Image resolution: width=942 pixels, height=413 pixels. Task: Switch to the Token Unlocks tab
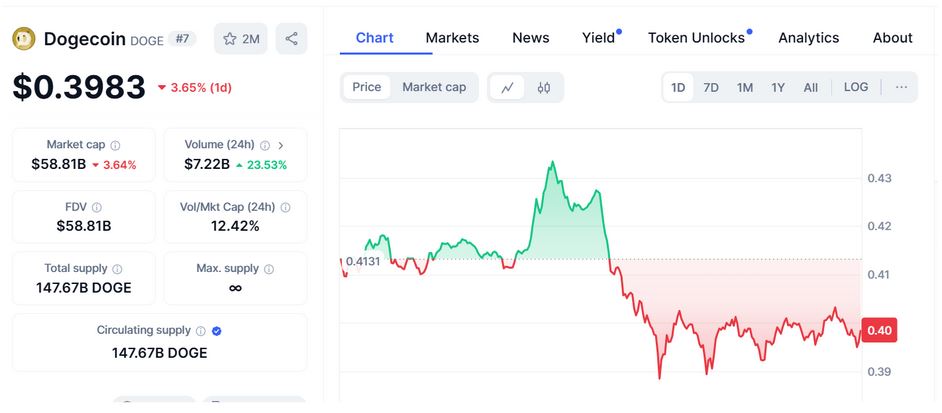pos(696,38)
